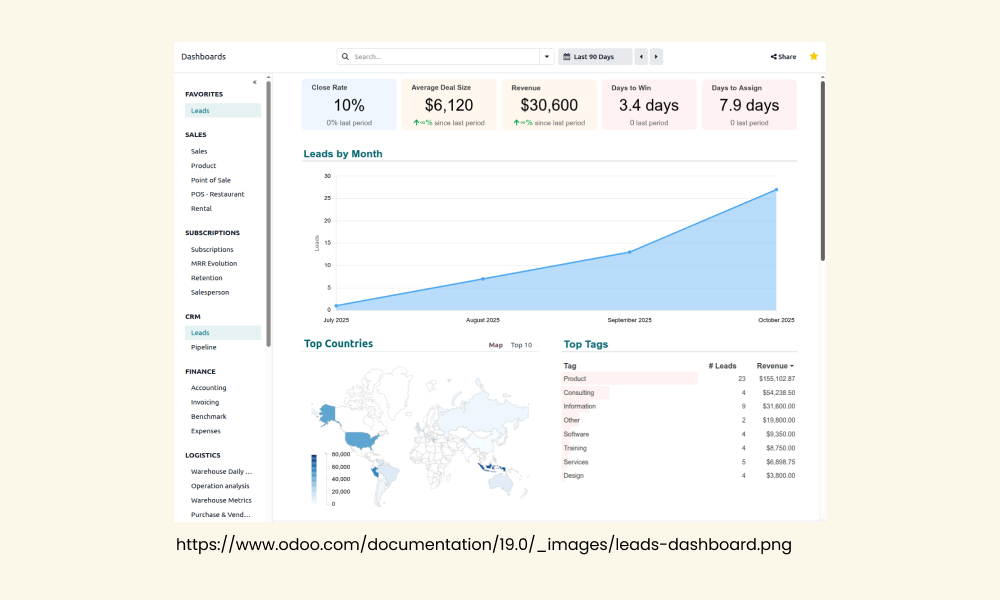Open the Salesperson dashboard
The width and height of the screenshot is (1000, 600).
pyautogui.click(x=210, y=293)
